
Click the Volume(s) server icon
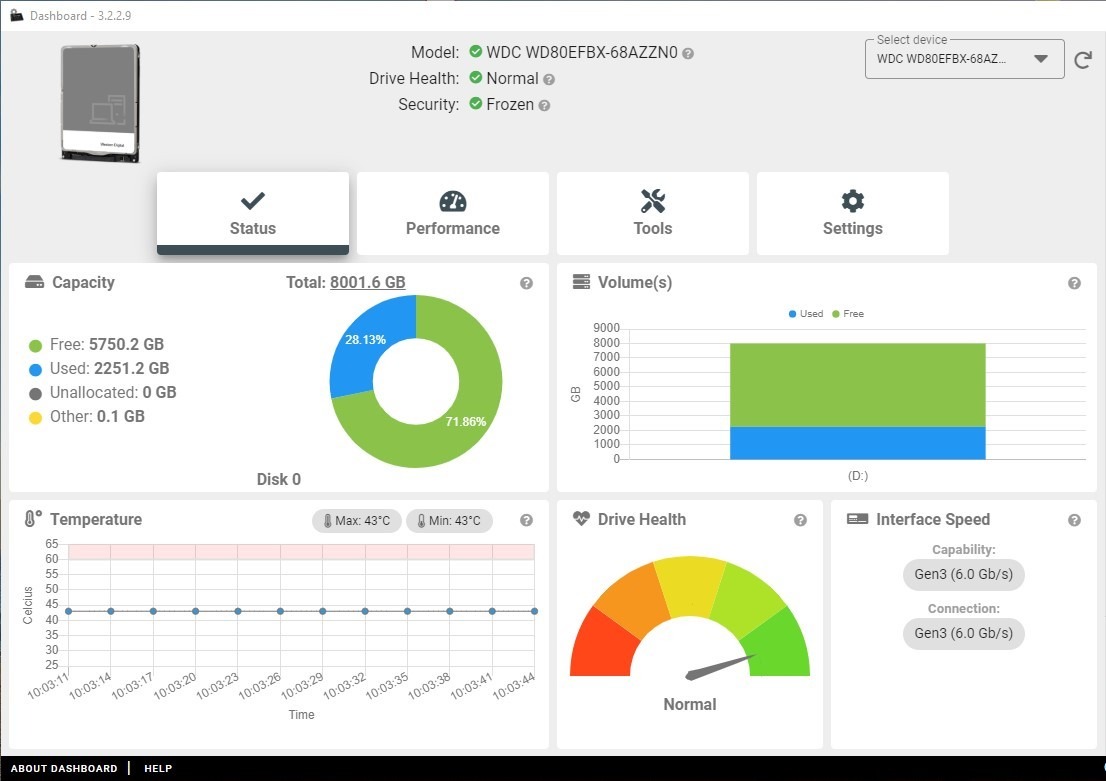581,282
